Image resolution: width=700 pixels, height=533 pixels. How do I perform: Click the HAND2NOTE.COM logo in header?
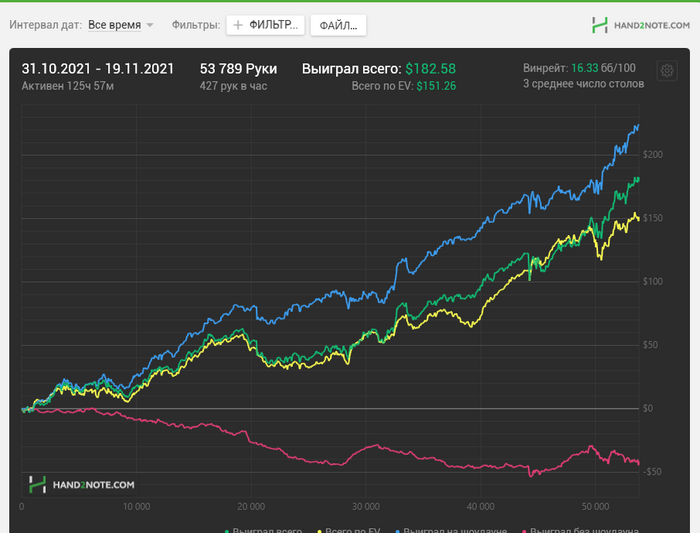641,25
